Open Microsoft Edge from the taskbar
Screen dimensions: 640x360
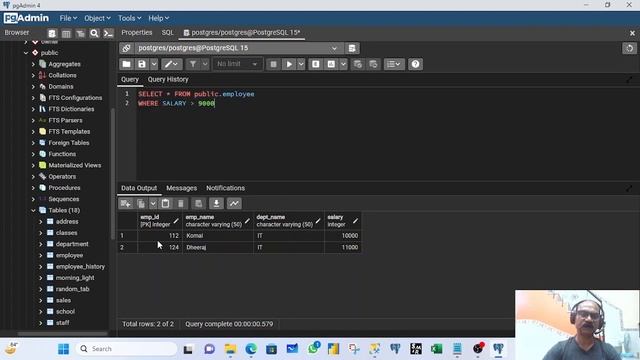tap(251, 349)
